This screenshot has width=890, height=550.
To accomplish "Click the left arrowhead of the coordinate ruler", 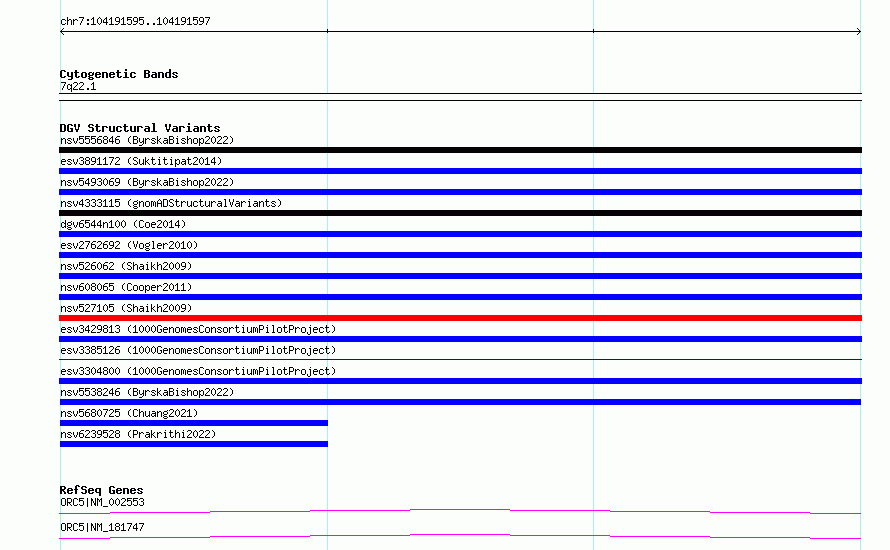I will tap(62, 32).
